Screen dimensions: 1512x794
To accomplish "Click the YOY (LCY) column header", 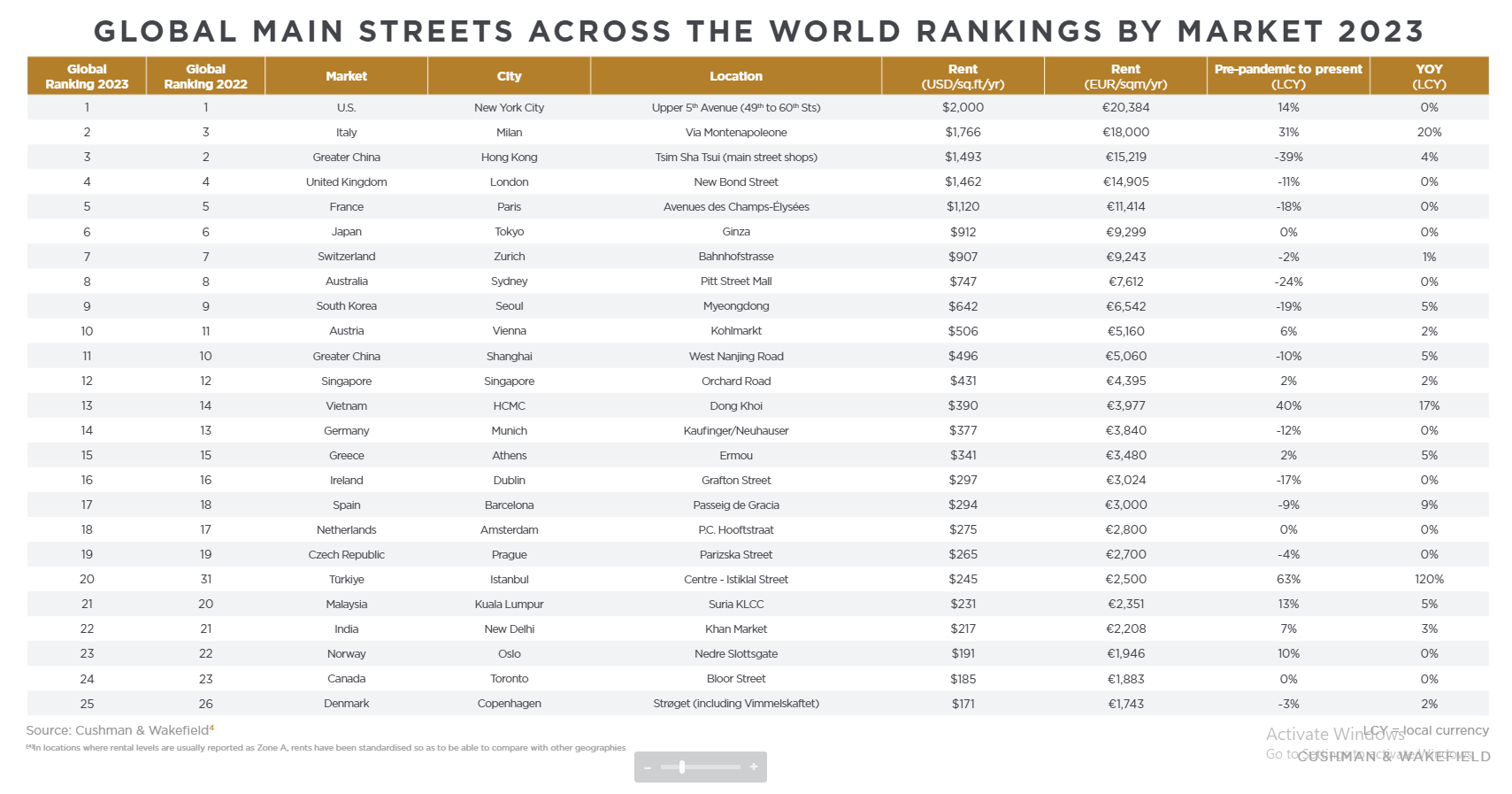I will point(1429,76).
